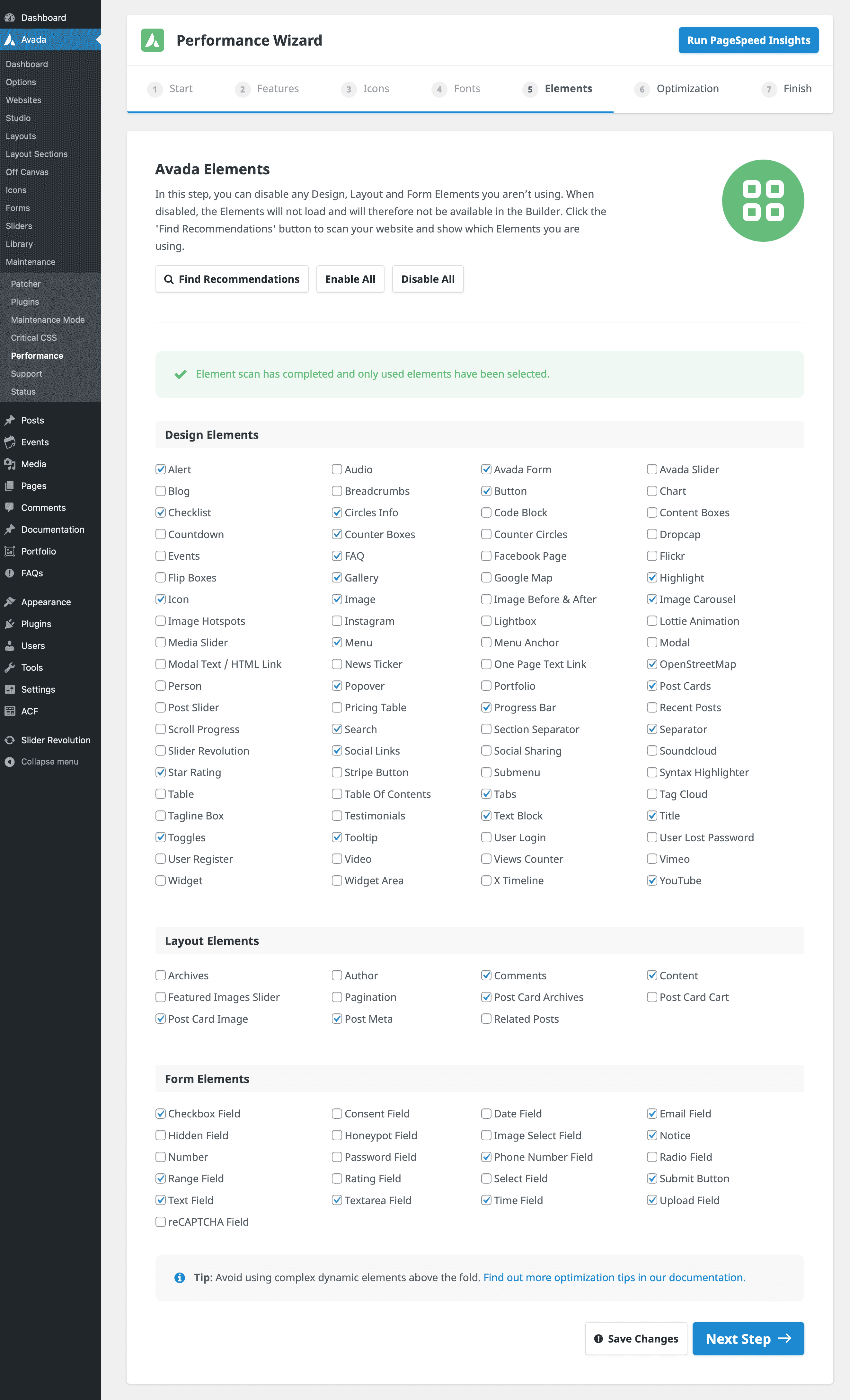Uncheck the Post Meta checkbox
The image size is (850, 1400).
(x=337, y=1018)
